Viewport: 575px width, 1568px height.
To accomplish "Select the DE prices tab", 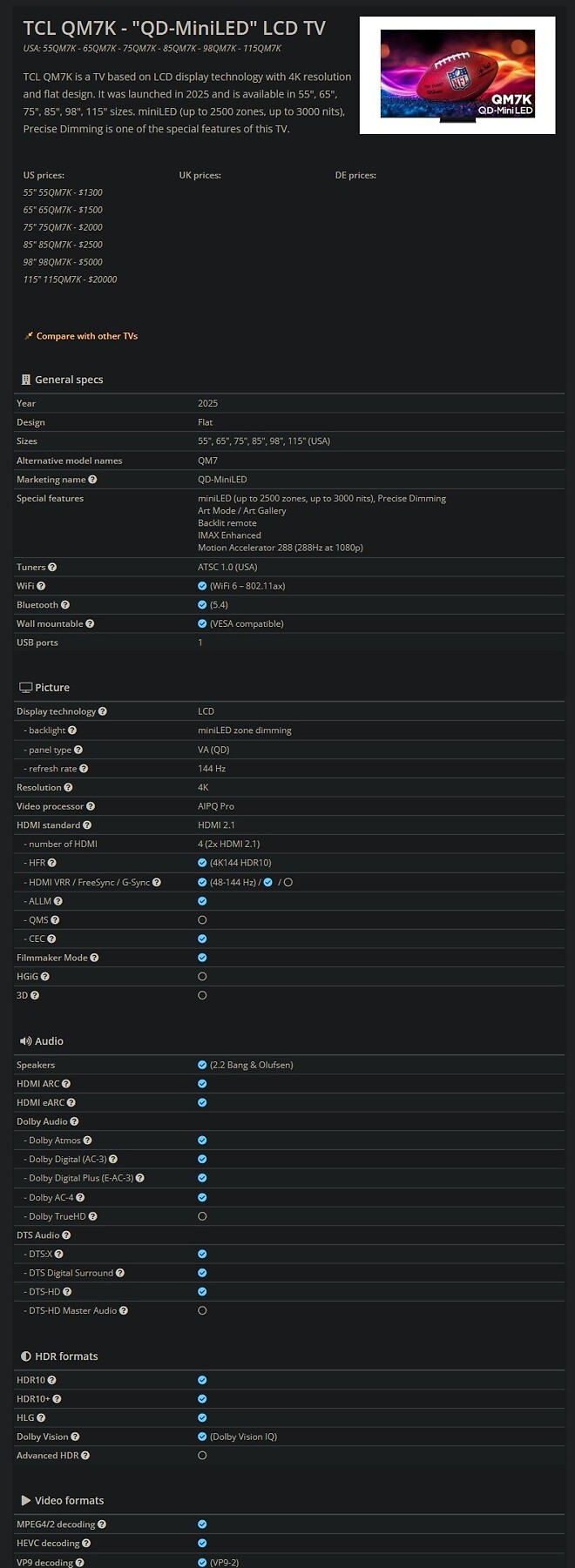I will point(356,174).
